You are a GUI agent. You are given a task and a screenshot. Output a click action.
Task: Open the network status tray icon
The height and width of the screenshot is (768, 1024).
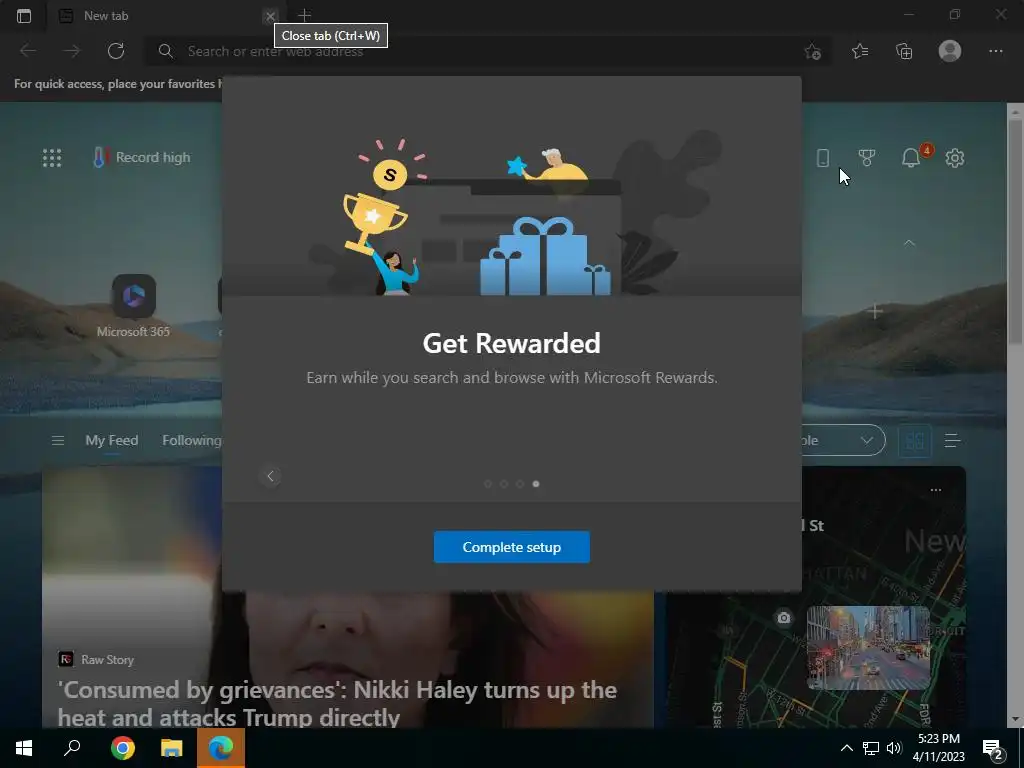tap(871, 748)
